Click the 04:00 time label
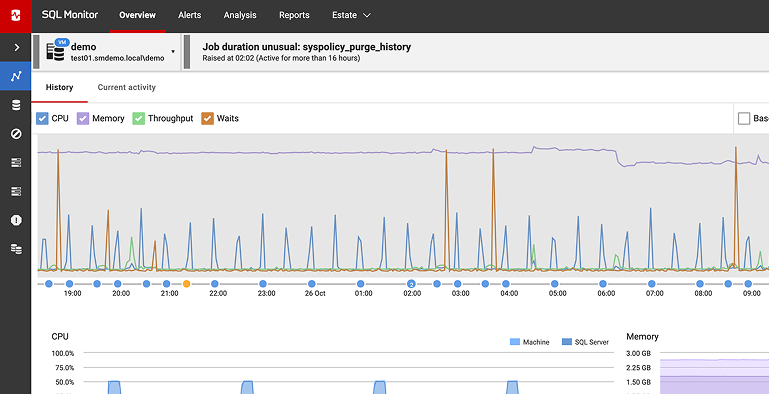This screenshot has width=769, height=394. (x=509, y=293)
